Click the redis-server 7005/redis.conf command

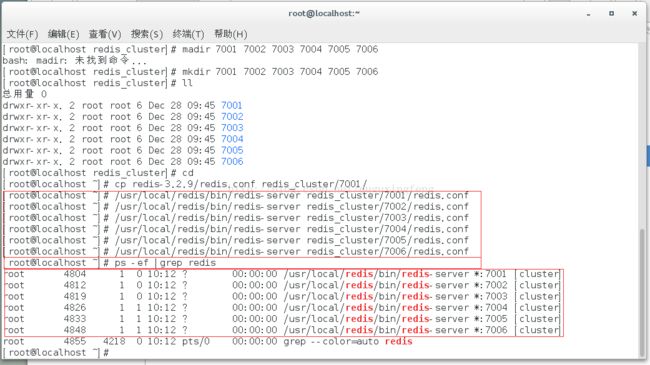[x=236, y=240]
